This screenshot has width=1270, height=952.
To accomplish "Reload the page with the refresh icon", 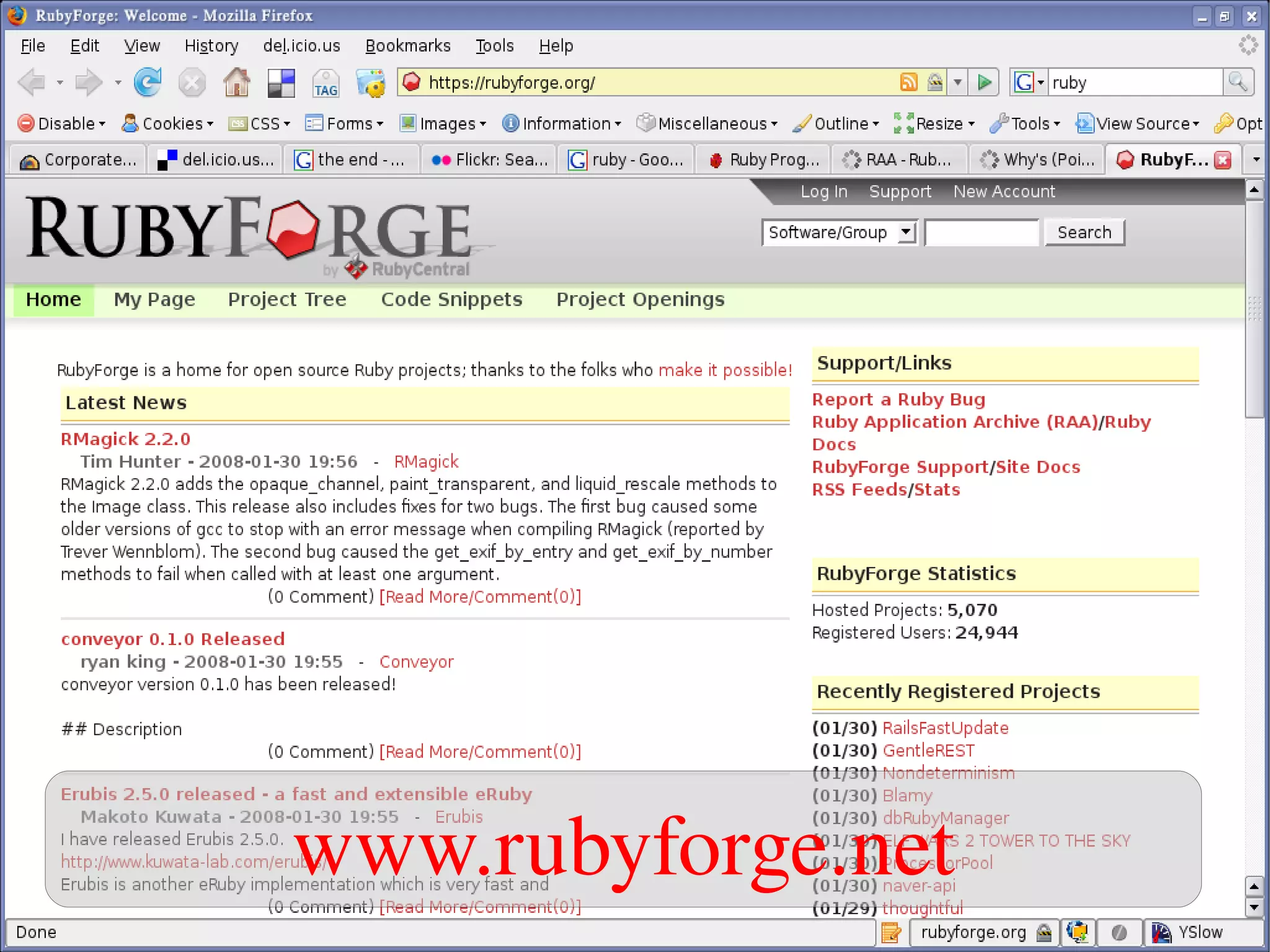I will pos(148,82).
